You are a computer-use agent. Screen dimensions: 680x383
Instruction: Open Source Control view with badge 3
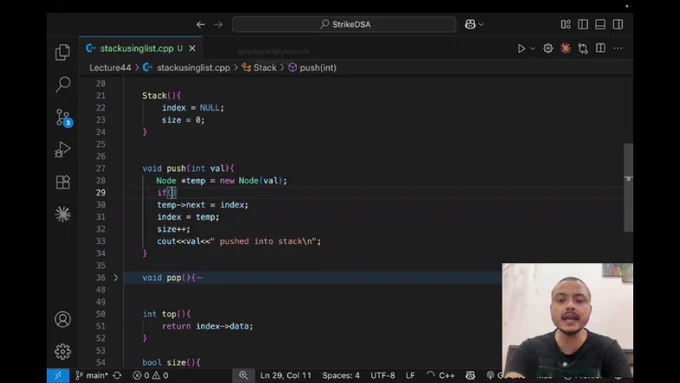(63, 117)
